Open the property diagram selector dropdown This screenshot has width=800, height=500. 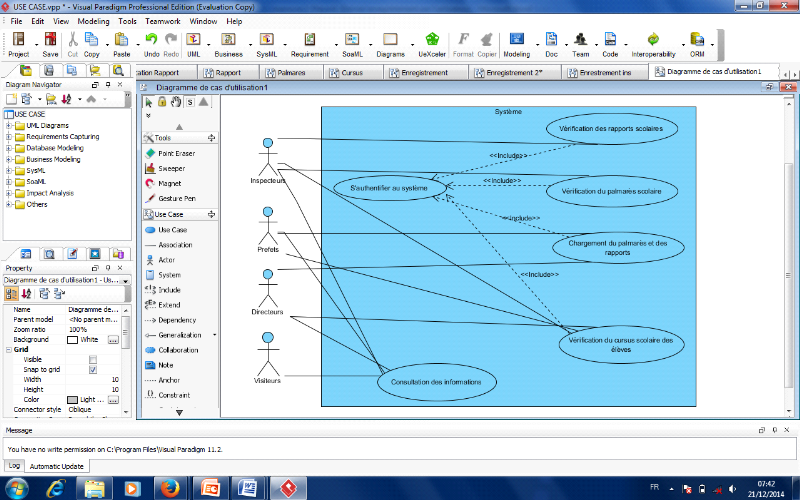pyautogui.click(x=125, y=280)
